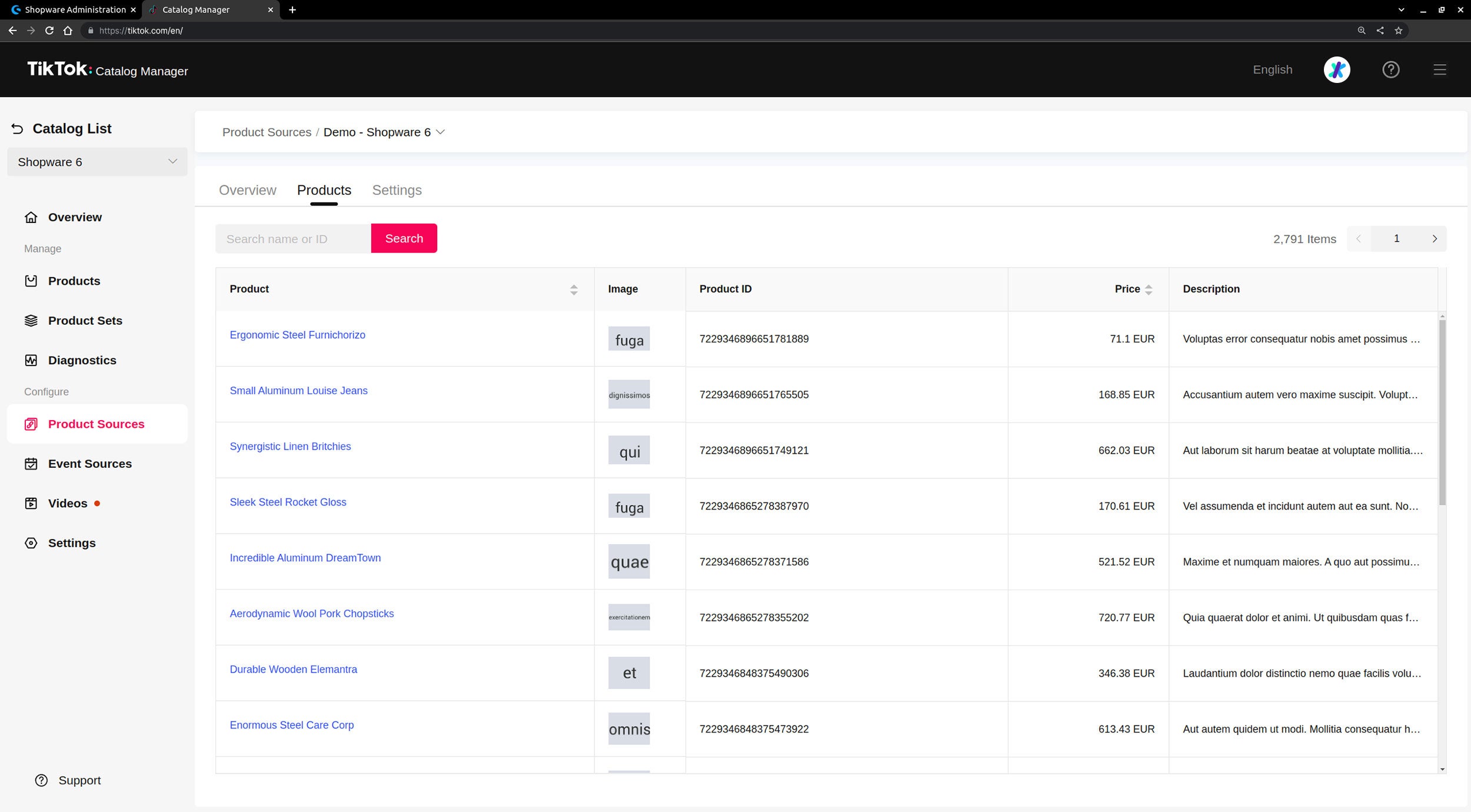Open the English language selector

(1273, 69)
